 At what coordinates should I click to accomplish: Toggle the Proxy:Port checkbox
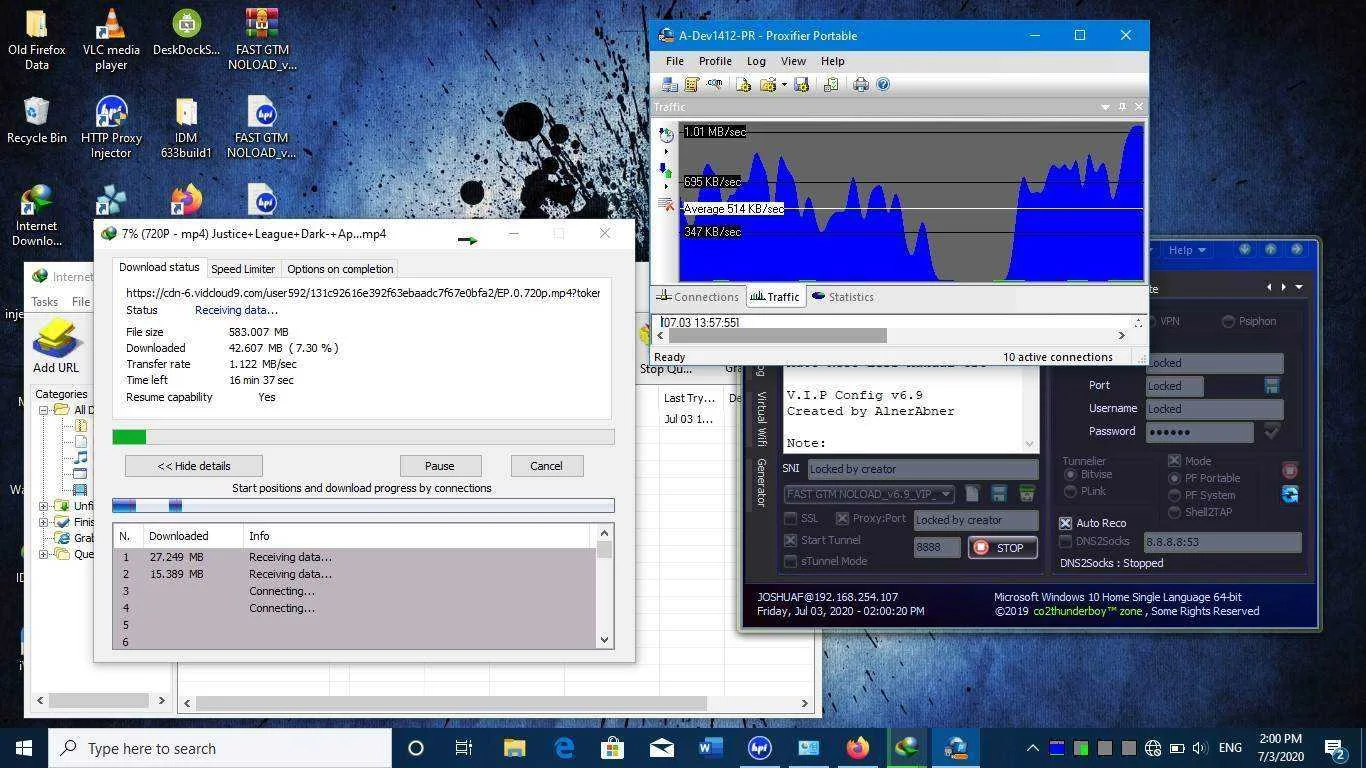pos(842,519)
